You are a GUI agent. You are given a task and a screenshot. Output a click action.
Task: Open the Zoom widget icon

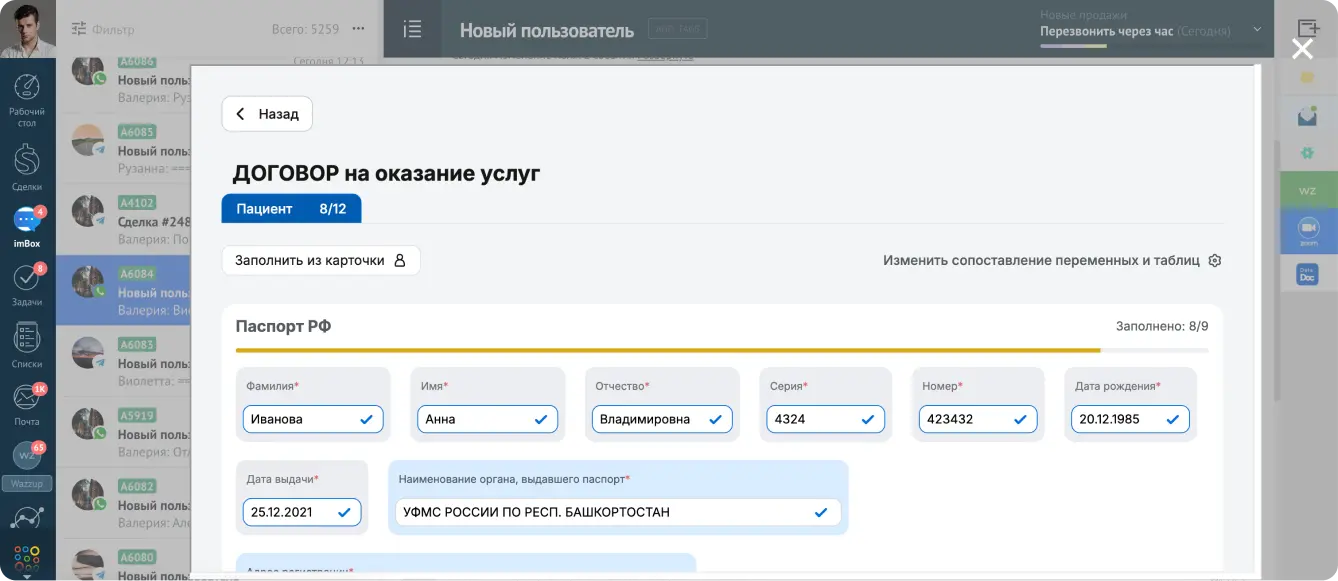[x=1307, y=229]
